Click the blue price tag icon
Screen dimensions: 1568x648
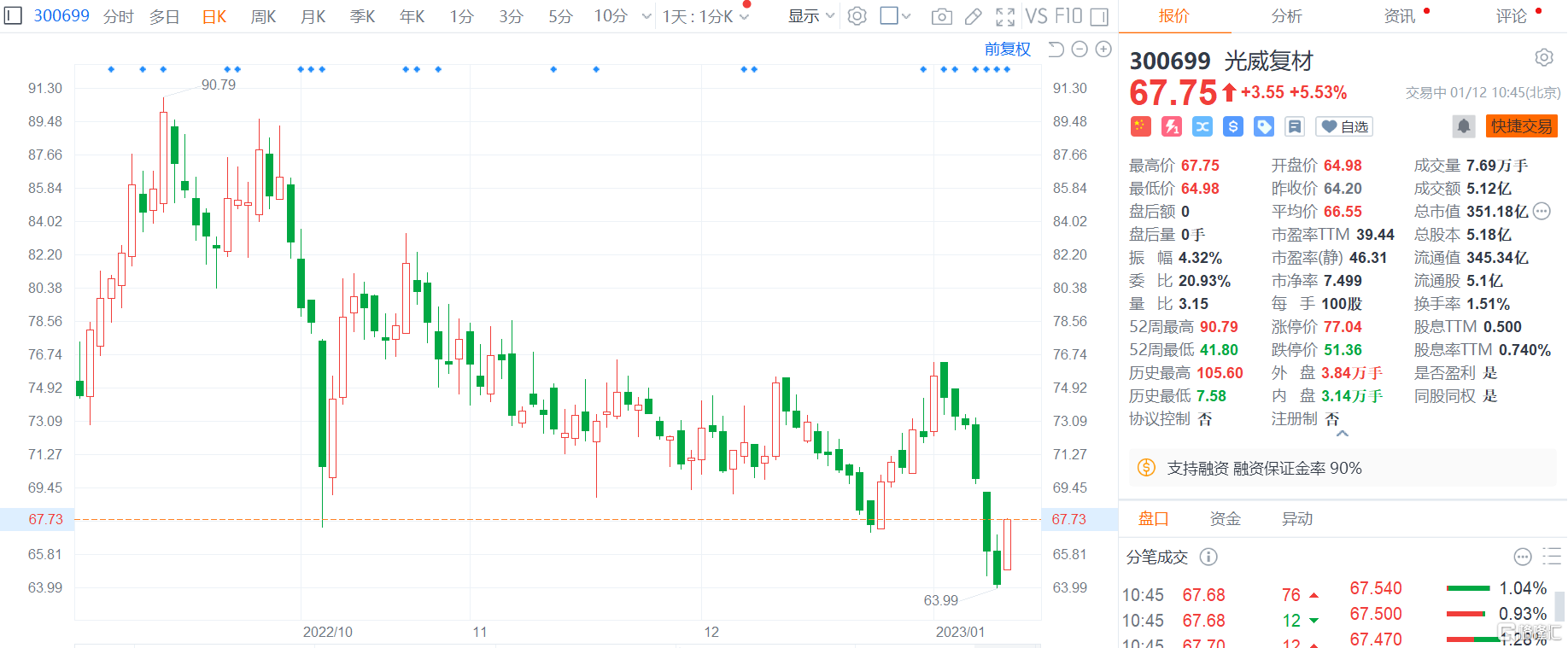tap(1264, 126)
